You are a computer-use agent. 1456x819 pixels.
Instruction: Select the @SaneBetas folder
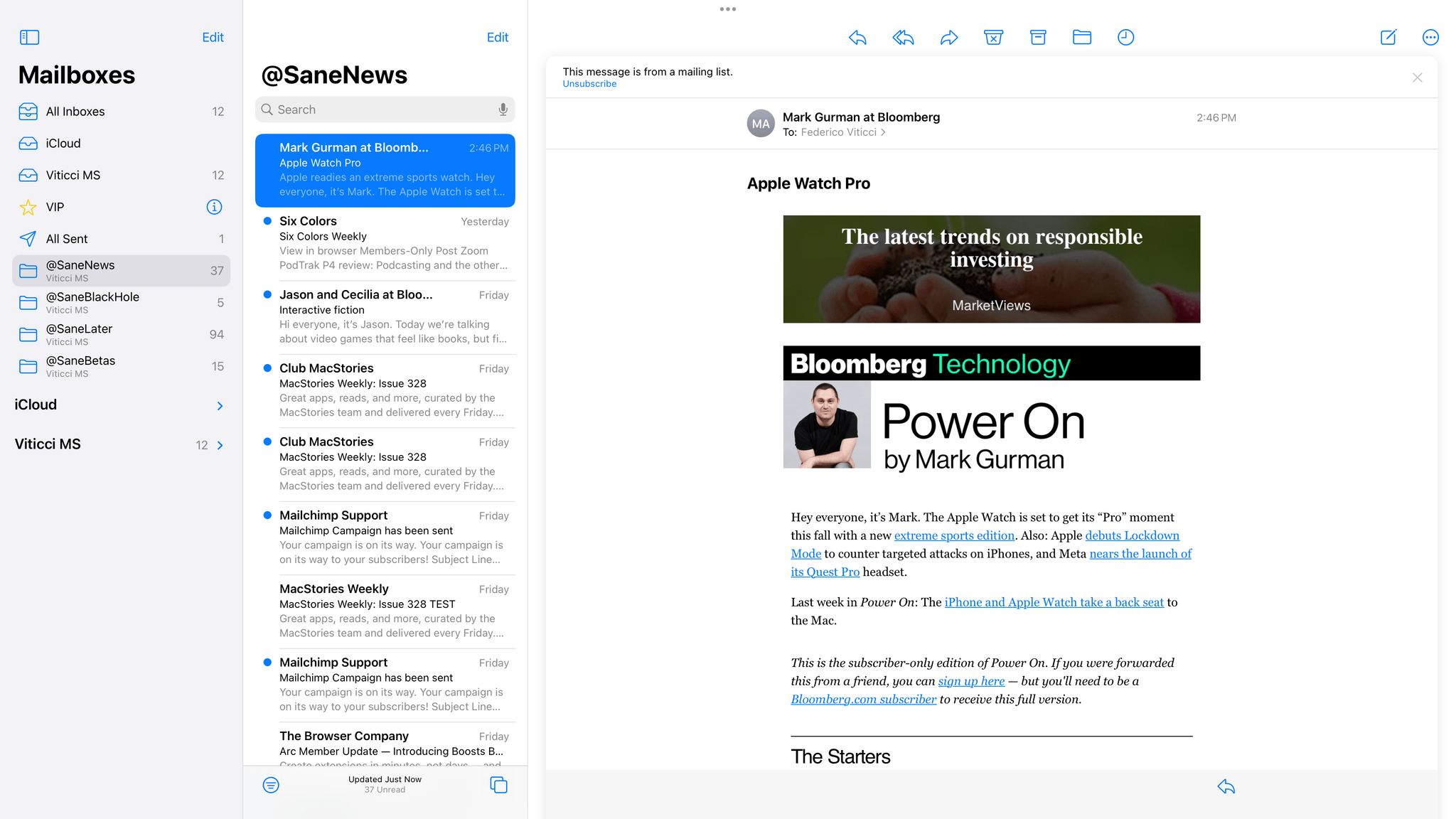pos(121,366)
